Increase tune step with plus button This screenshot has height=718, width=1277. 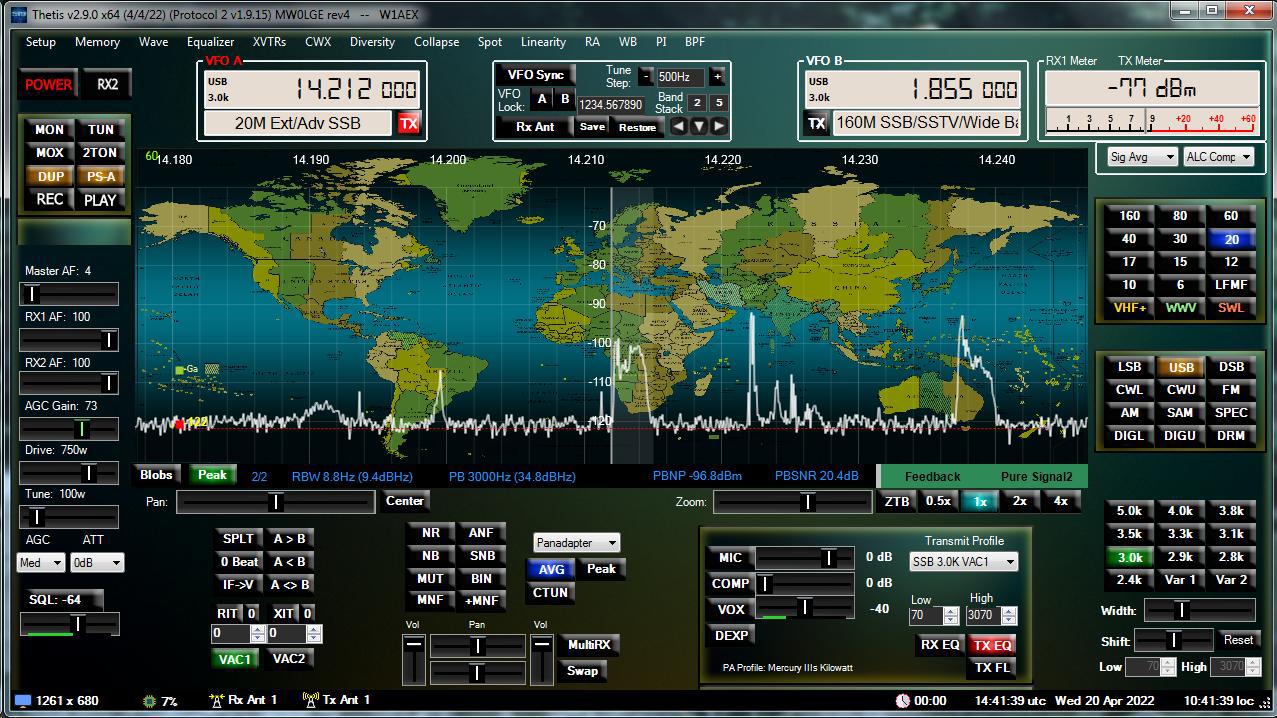tap(717, 77)
